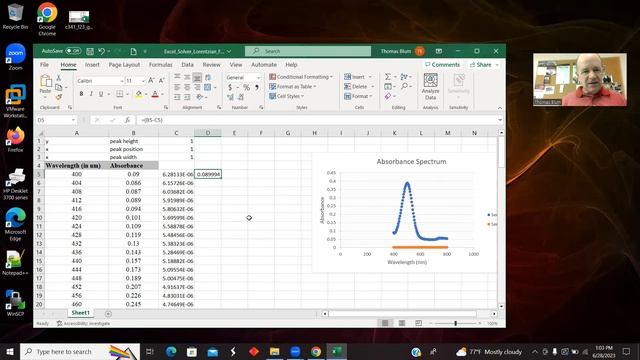Click the zoom slider in status bar
The height and width of the screenshot is (360, 640).
pos(456,323)
